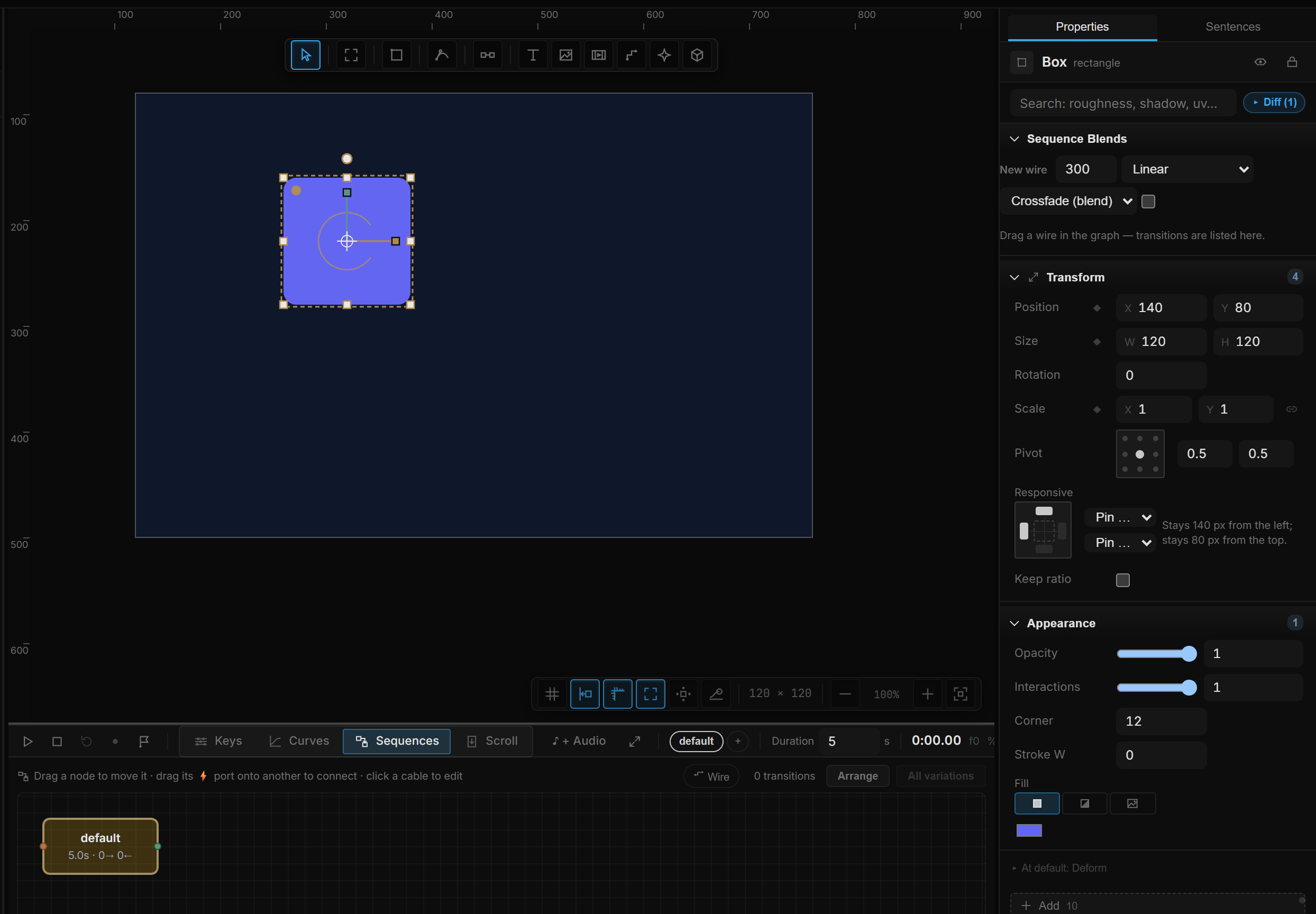Click the Arrange button

click(857, 776)
